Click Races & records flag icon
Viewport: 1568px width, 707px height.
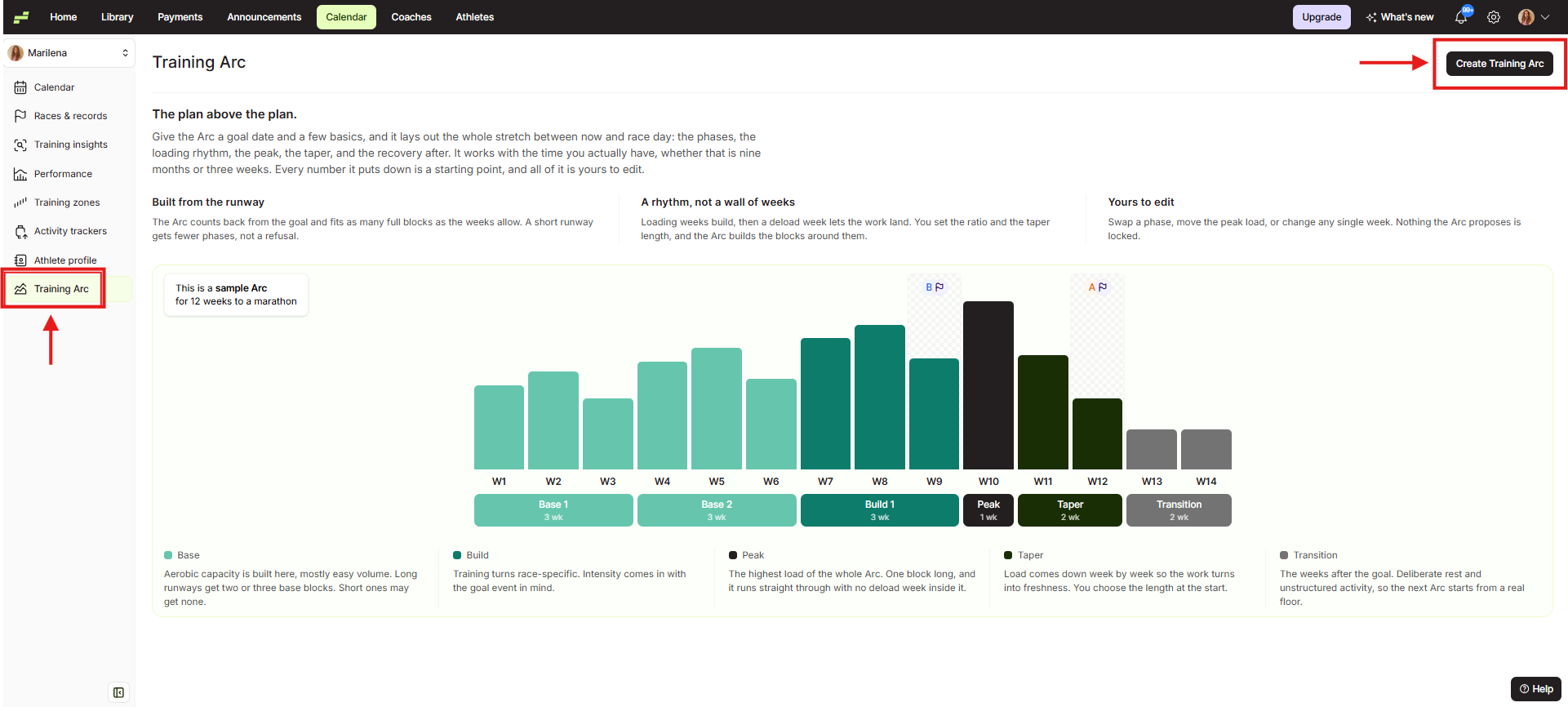20,116
